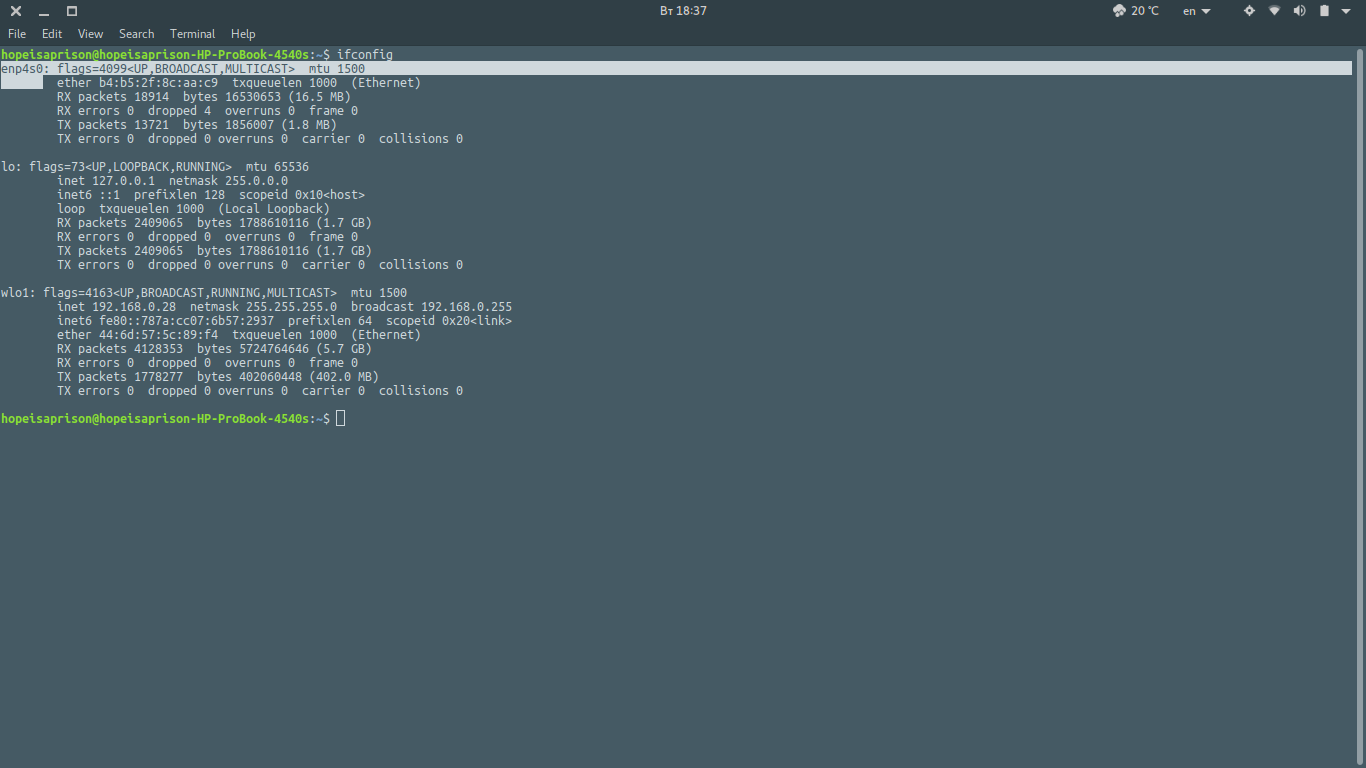This screenshot has width=1366, height=768.
Task: Click the weather rain cloud icon
Action: (1119, 11)
